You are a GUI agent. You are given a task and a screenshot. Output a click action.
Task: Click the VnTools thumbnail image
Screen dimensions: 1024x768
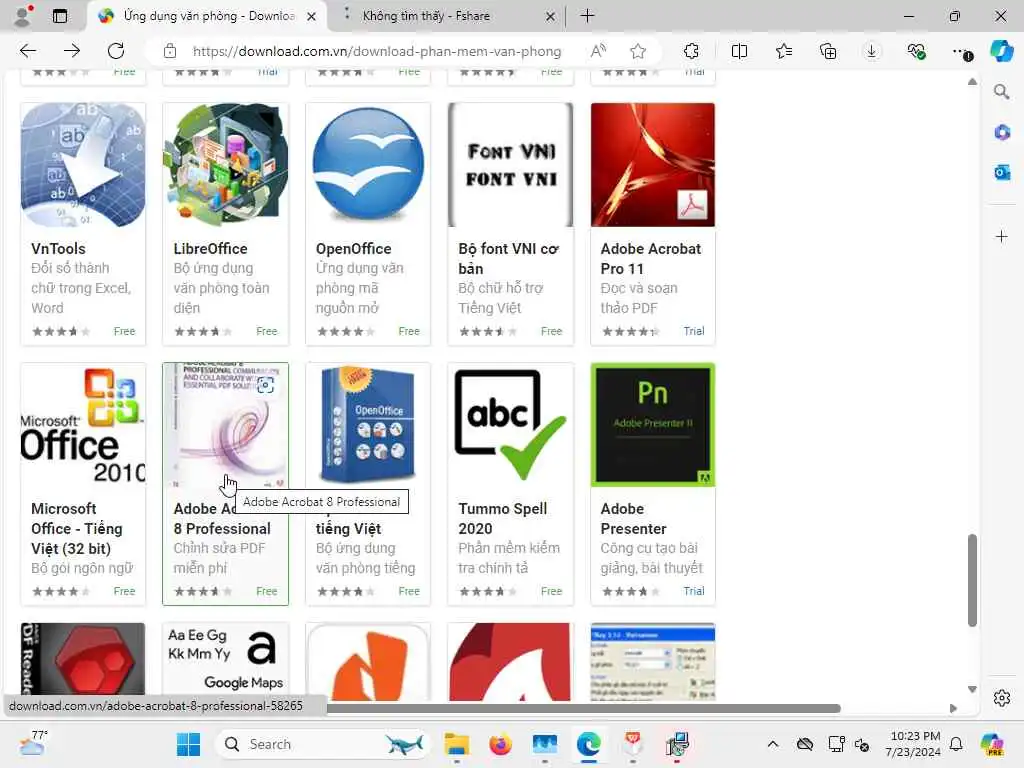(x=83, y=165)
